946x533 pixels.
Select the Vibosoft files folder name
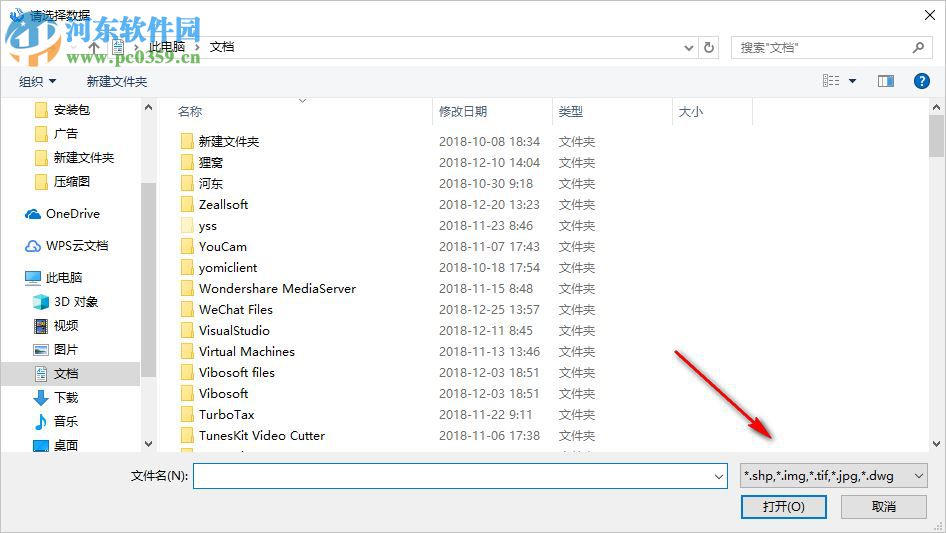[236, 372]
